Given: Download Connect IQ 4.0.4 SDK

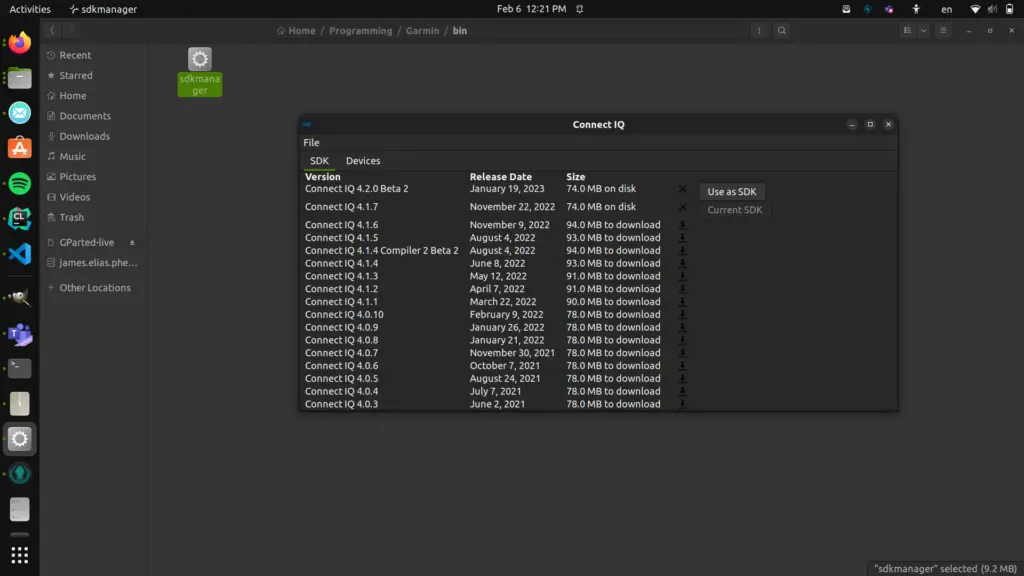Looking at the screenshot, I should pyautogui.click(x=682, y=391).
